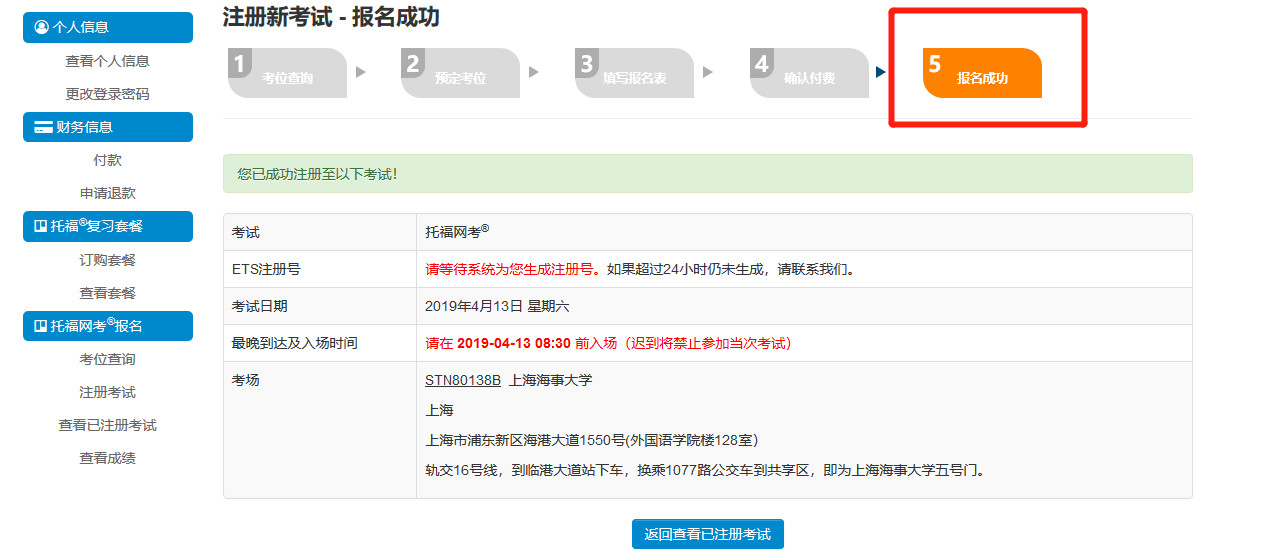
Task: Click the 托福网考报名 section header
Action: 108,326
